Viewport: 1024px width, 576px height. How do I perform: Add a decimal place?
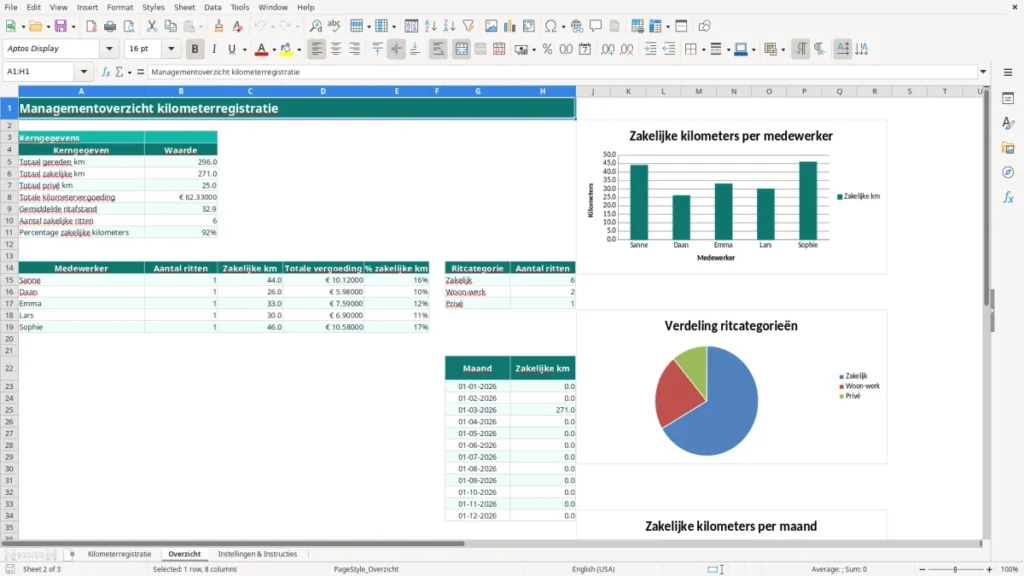[x=607, y=49]
